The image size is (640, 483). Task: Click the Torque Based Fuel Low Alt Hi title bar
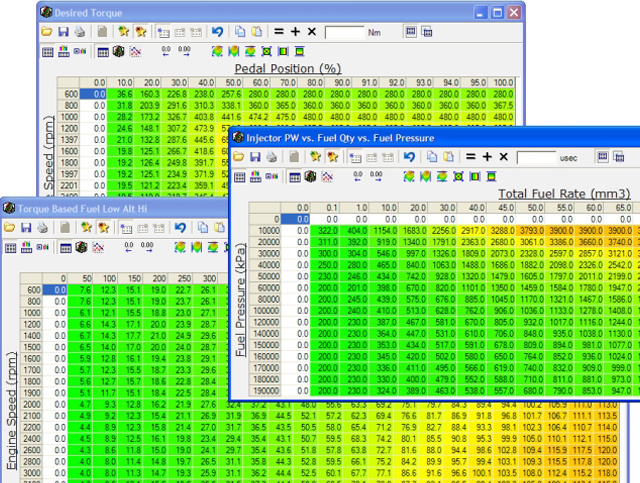coord(114,209)
